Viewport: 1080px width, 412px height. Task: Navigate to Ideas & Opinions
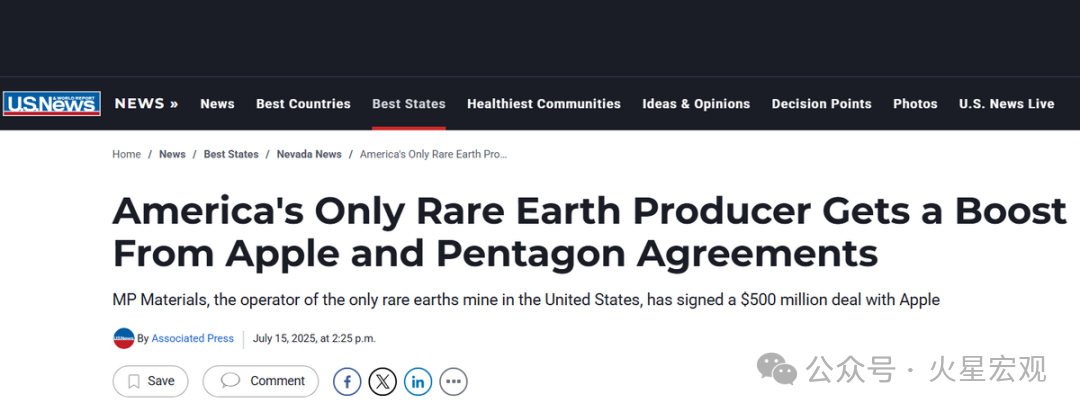(x=696, y=104)
